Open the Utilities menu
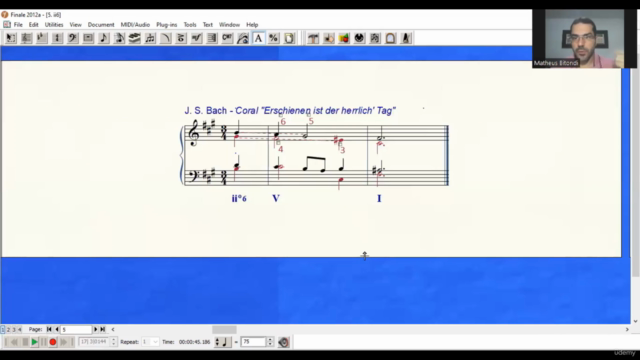 pyautogui.click(x=54, y=24)
